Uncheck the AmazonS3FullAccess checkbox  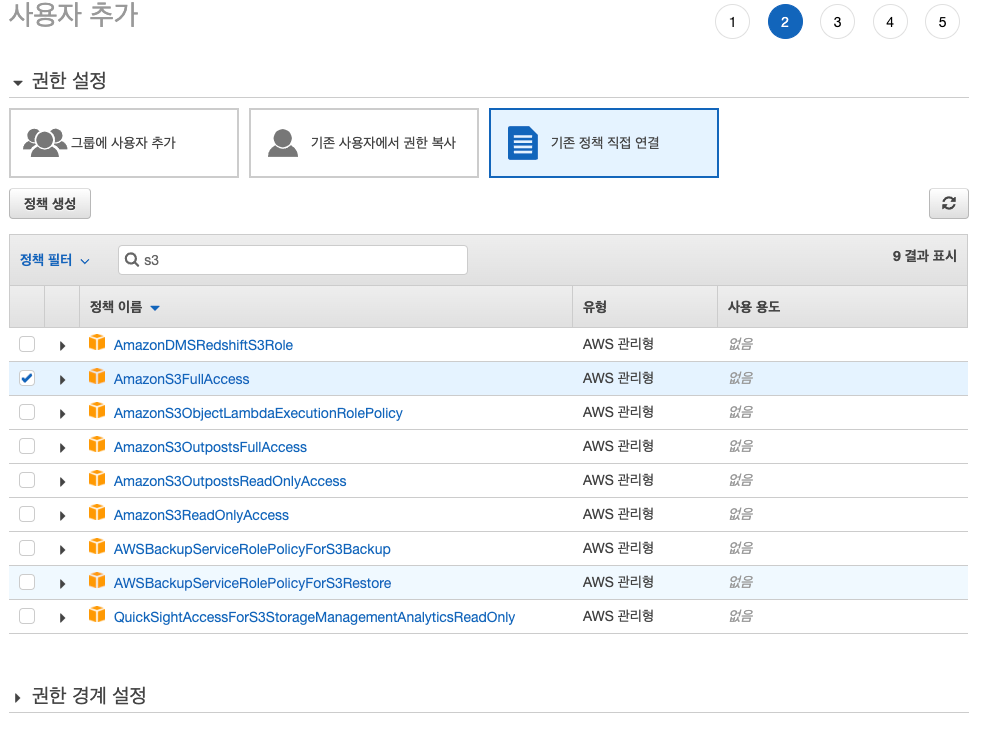(x=27, y=378)
